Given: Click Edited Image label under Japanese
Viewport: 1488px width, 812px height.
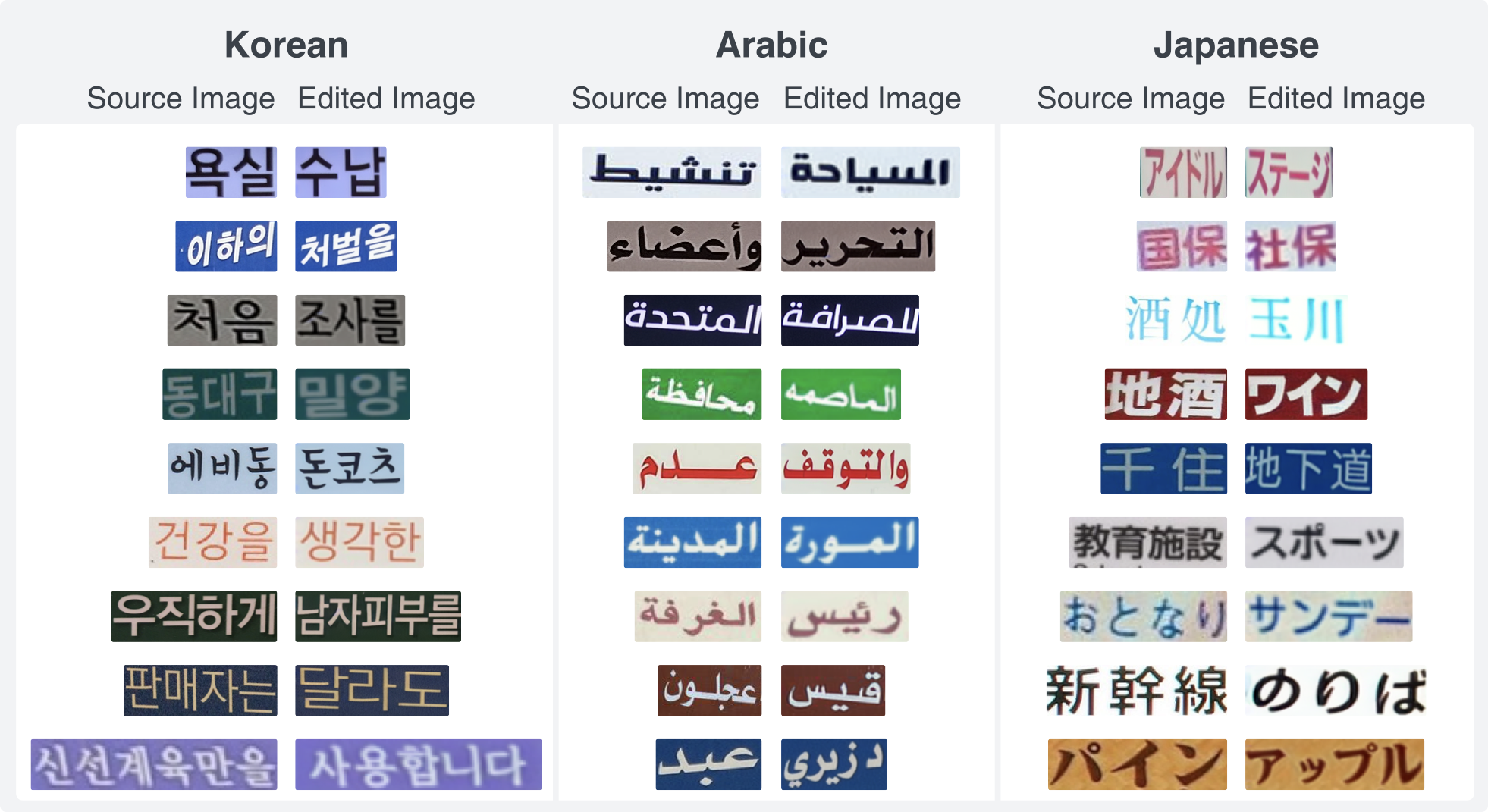Looking at the screenshot, I should coord(1336,99).
